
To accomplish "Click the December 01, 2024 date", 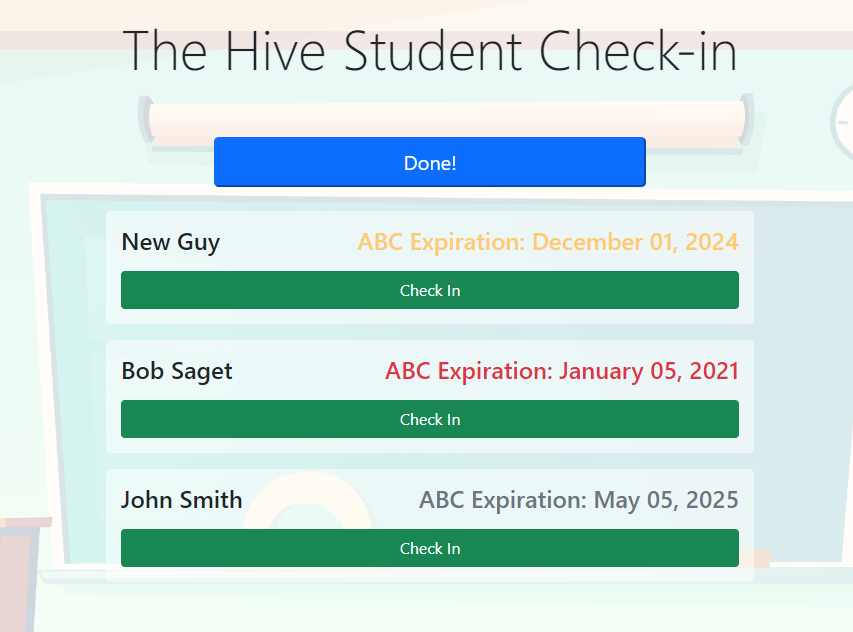I will [635, 242].
